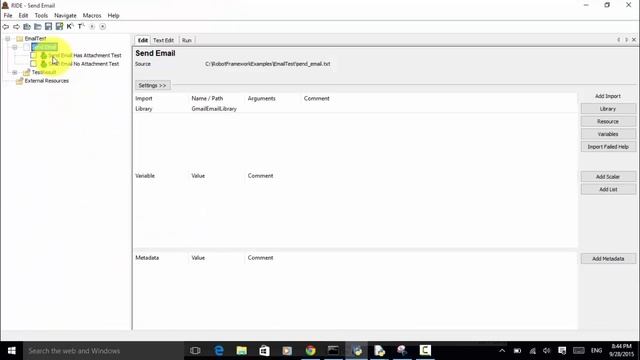Click the Resource import button
Image resolution: width=640 pixels, height=360 pixels.
(x=608, y=122)
